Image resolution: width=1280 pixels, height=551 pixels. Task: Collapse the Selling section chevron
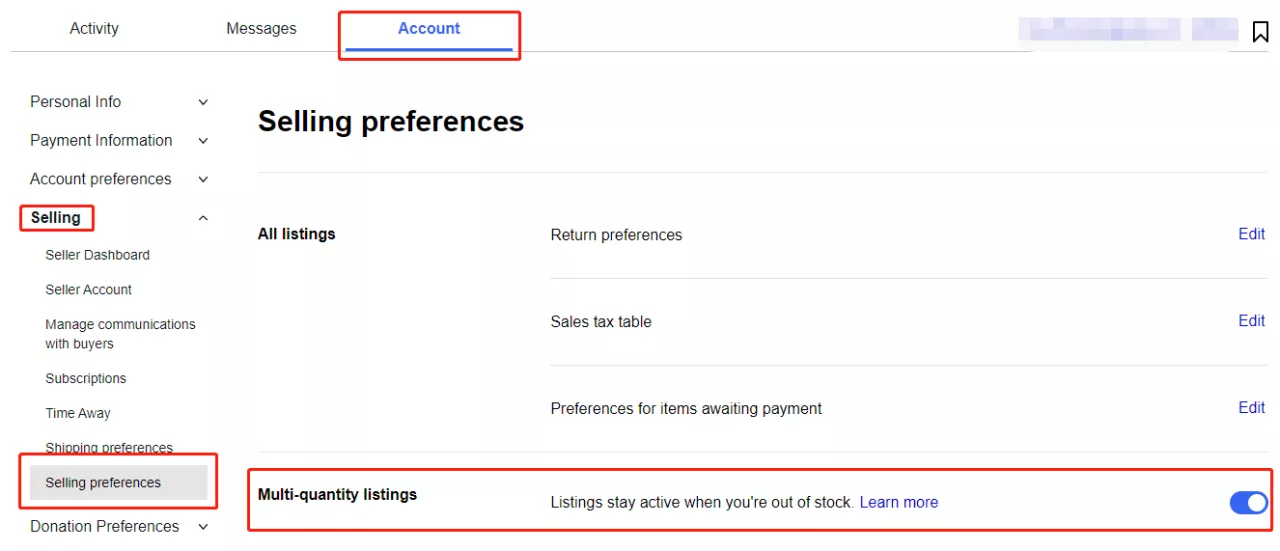click(203, 218)
